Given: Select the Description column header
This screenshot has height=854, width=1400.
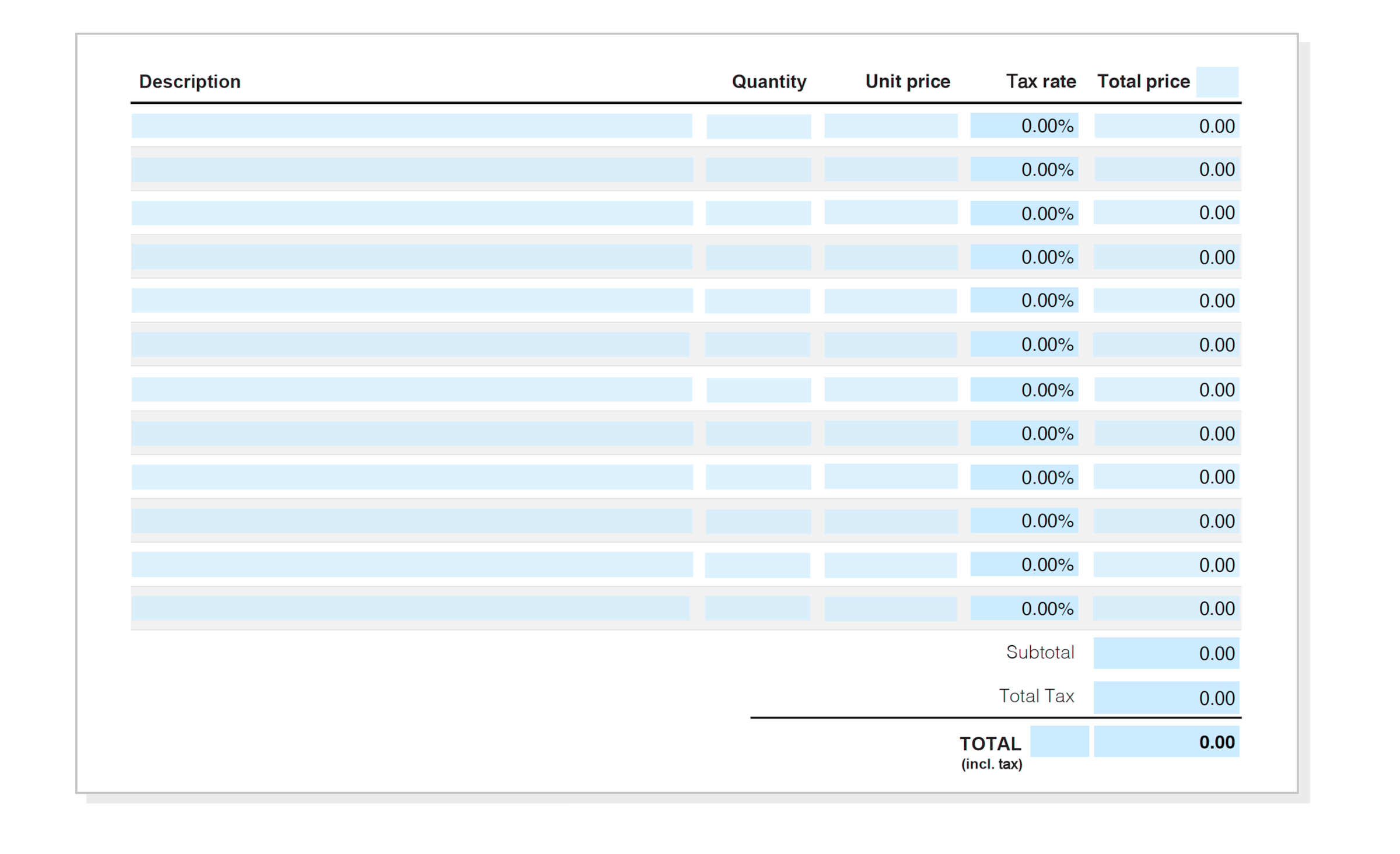Looking at the screenshot, I should pos(191,81).
